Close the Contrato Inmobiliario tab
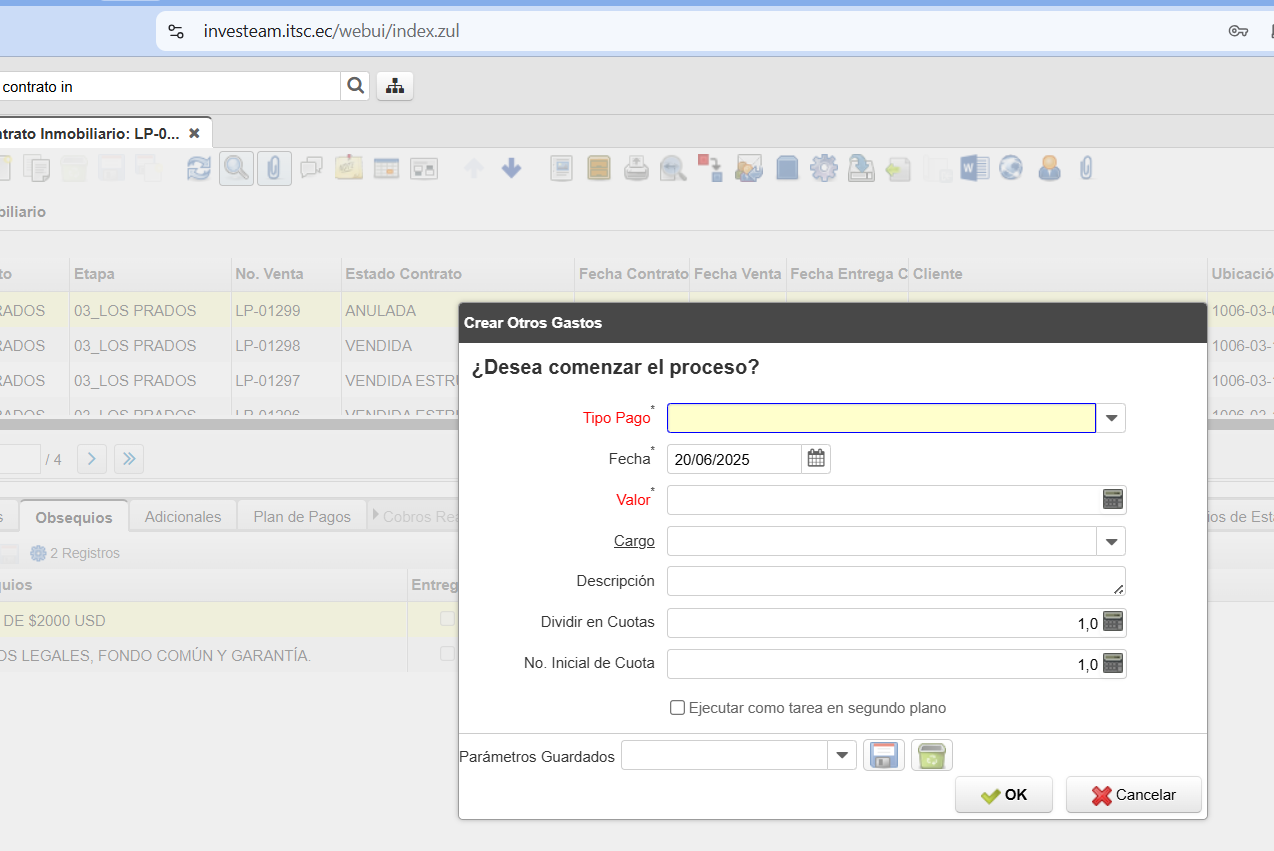Image resolution: width=1274 pixels, height=851 pixels. pos(194,133)
